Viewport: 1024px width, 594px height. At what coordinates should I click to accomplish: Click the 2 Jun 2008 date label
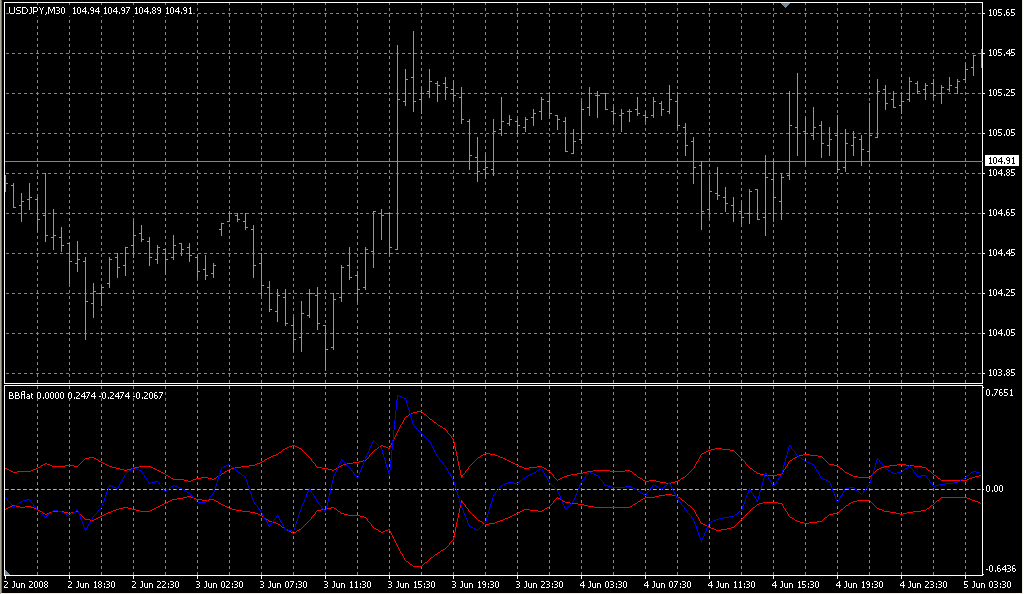click(27, 584)
